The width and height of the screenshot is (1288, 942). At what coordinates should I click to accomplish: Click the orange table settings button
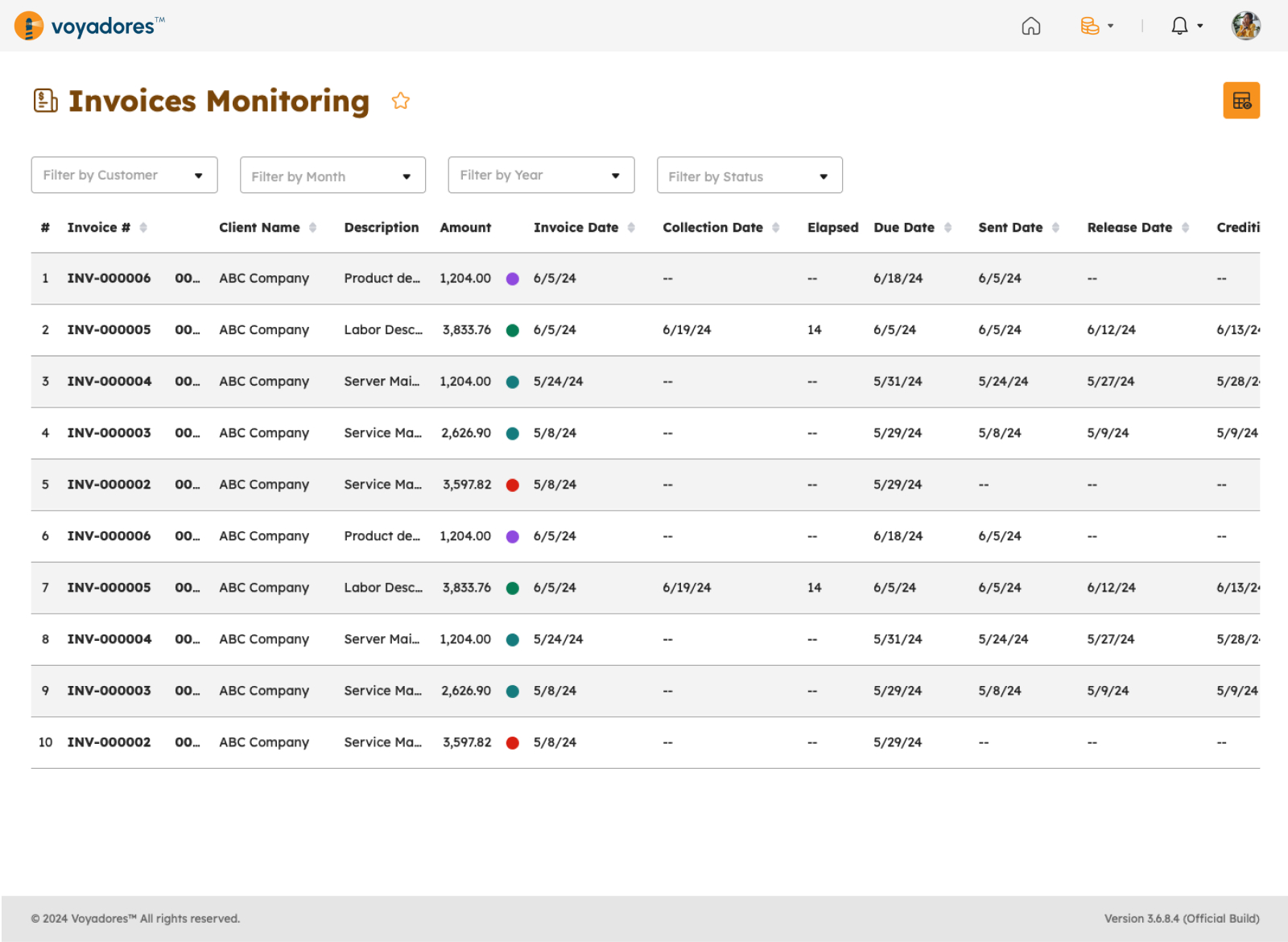pyautogui.click(x=1241, y=101)
